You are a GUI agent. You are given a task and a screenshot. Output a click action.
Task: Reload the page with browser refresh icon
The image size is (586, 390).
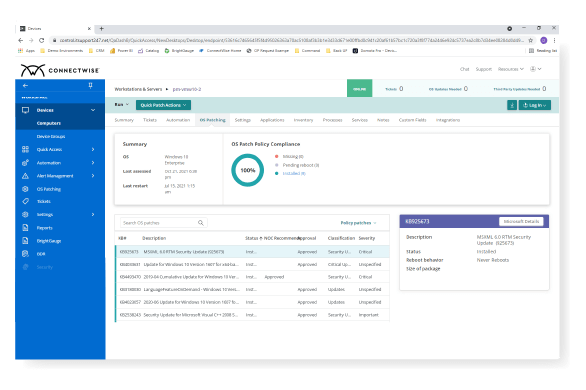point(41,40)
